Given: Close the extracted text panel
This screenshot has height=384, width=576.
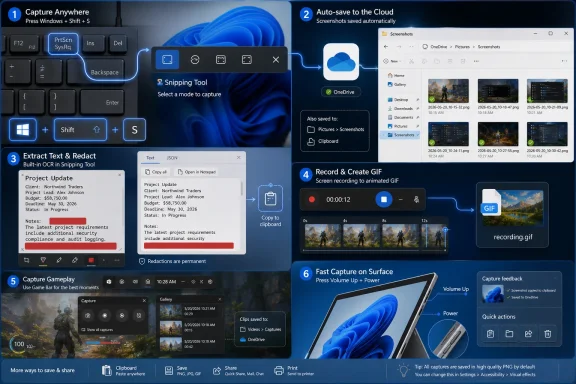Looking at the screenshot, I should pos(239,157).
